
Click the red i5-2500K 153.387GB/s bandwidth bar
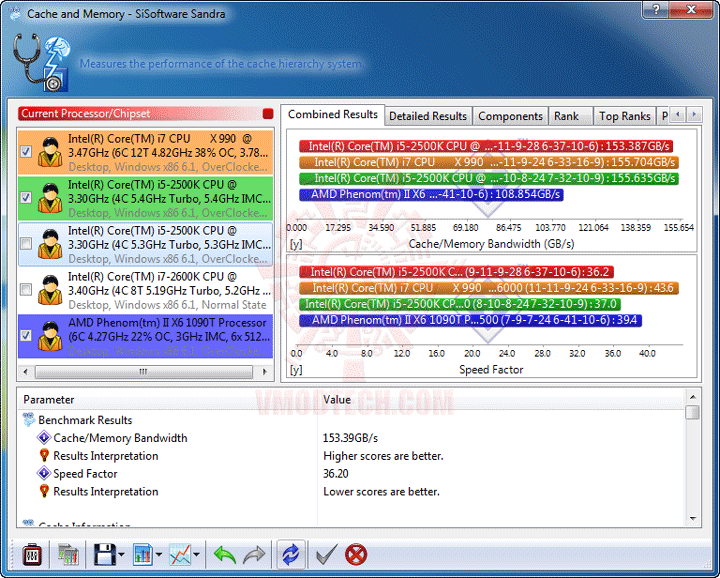pyautogui.click(x=486, y=146)
